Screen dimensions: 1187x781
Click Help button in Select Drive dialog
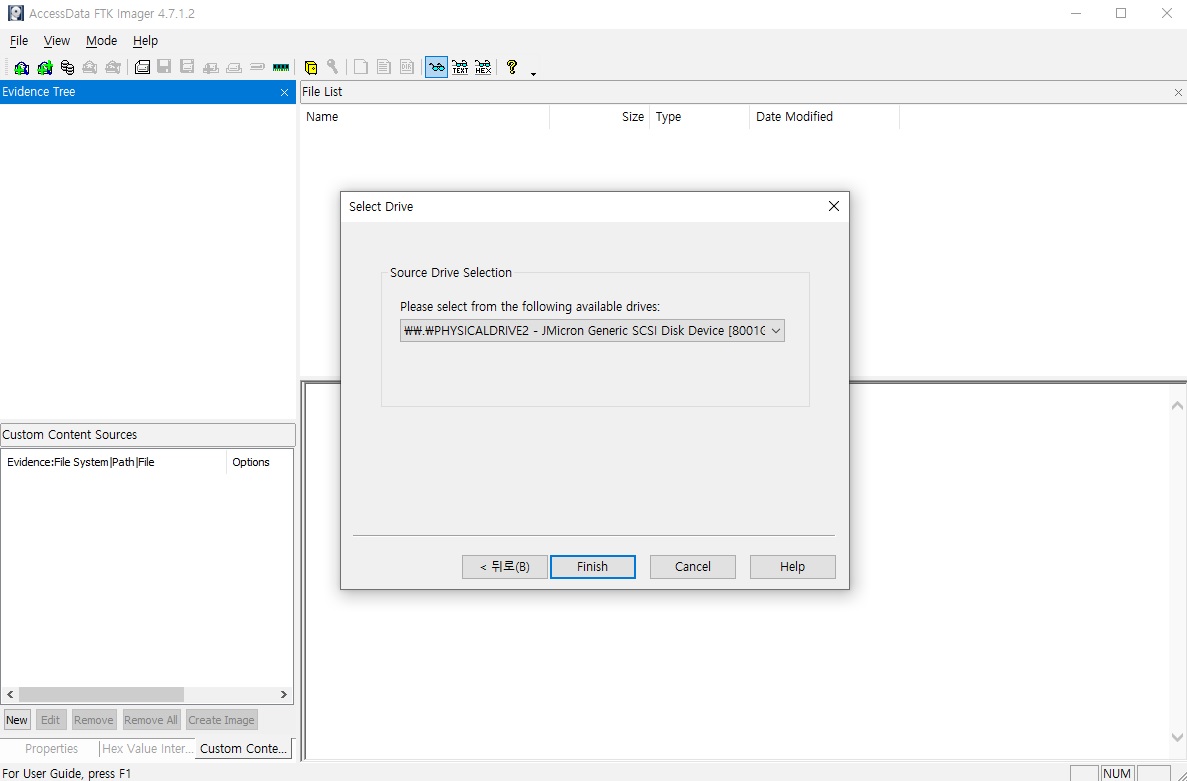pyautogui.click(x=793, y=567)
